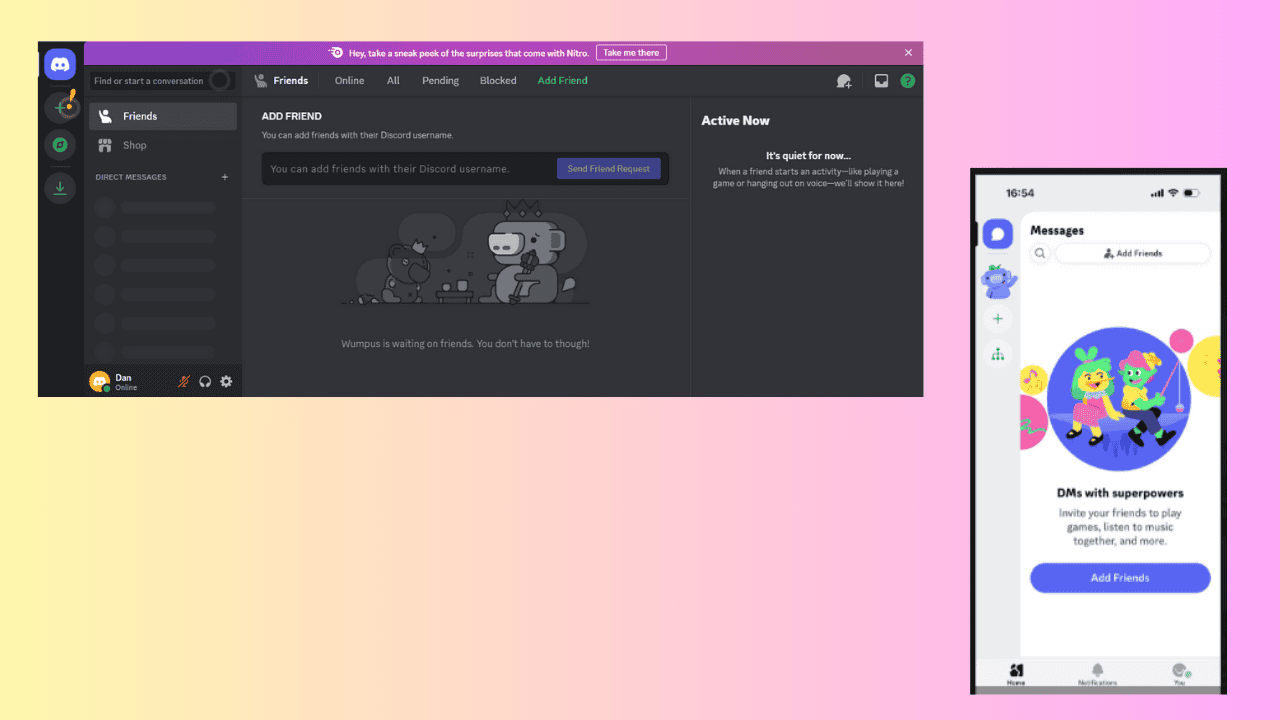1280x720 pixels.
Task: Click Take me there in the Nitro banner
Action: pyautogui.click(x=630, y=52)
